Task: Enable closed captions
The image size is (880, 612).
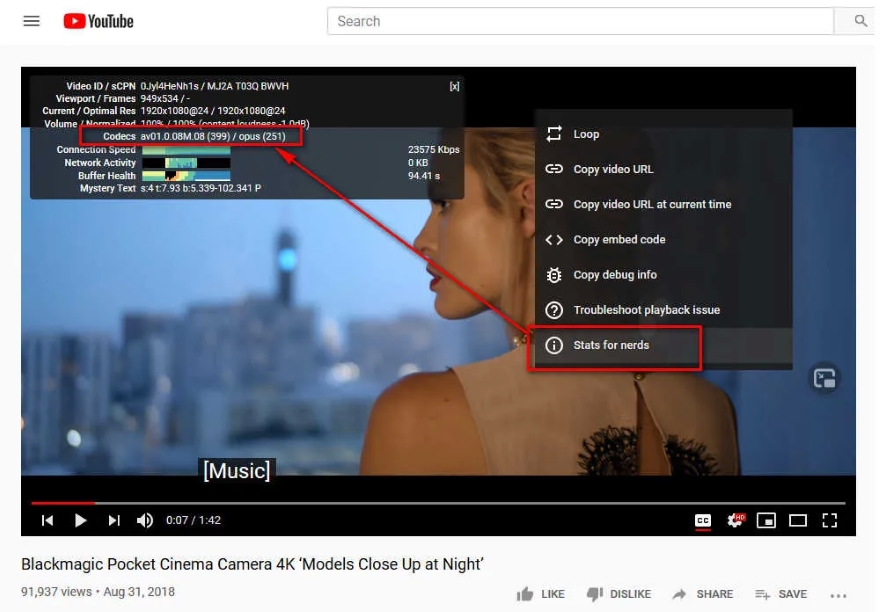Action: click(703, 520)
